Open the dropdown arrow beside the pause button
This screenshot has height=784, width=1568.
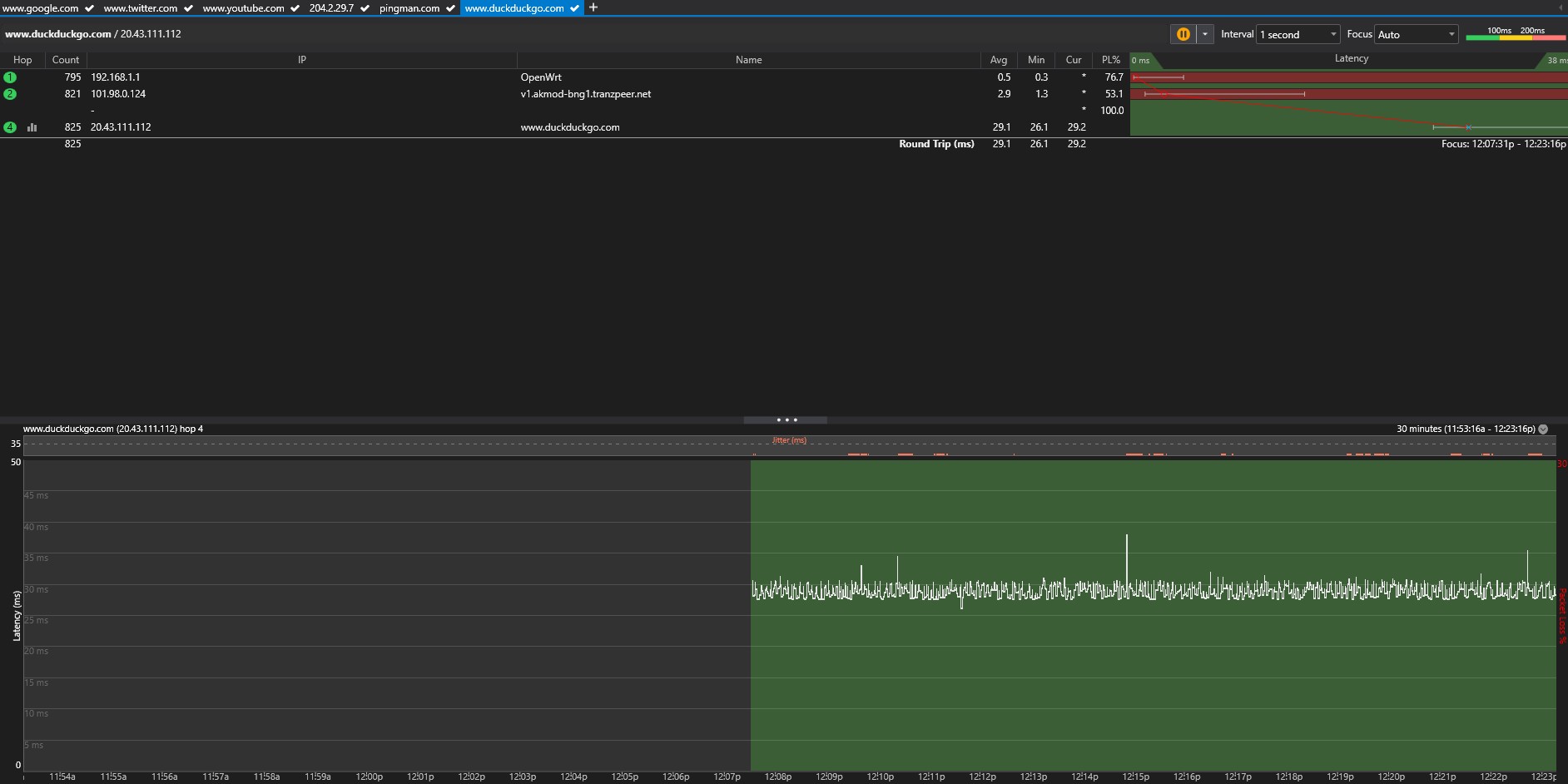pyautogui.click(x=1204, y=34)
